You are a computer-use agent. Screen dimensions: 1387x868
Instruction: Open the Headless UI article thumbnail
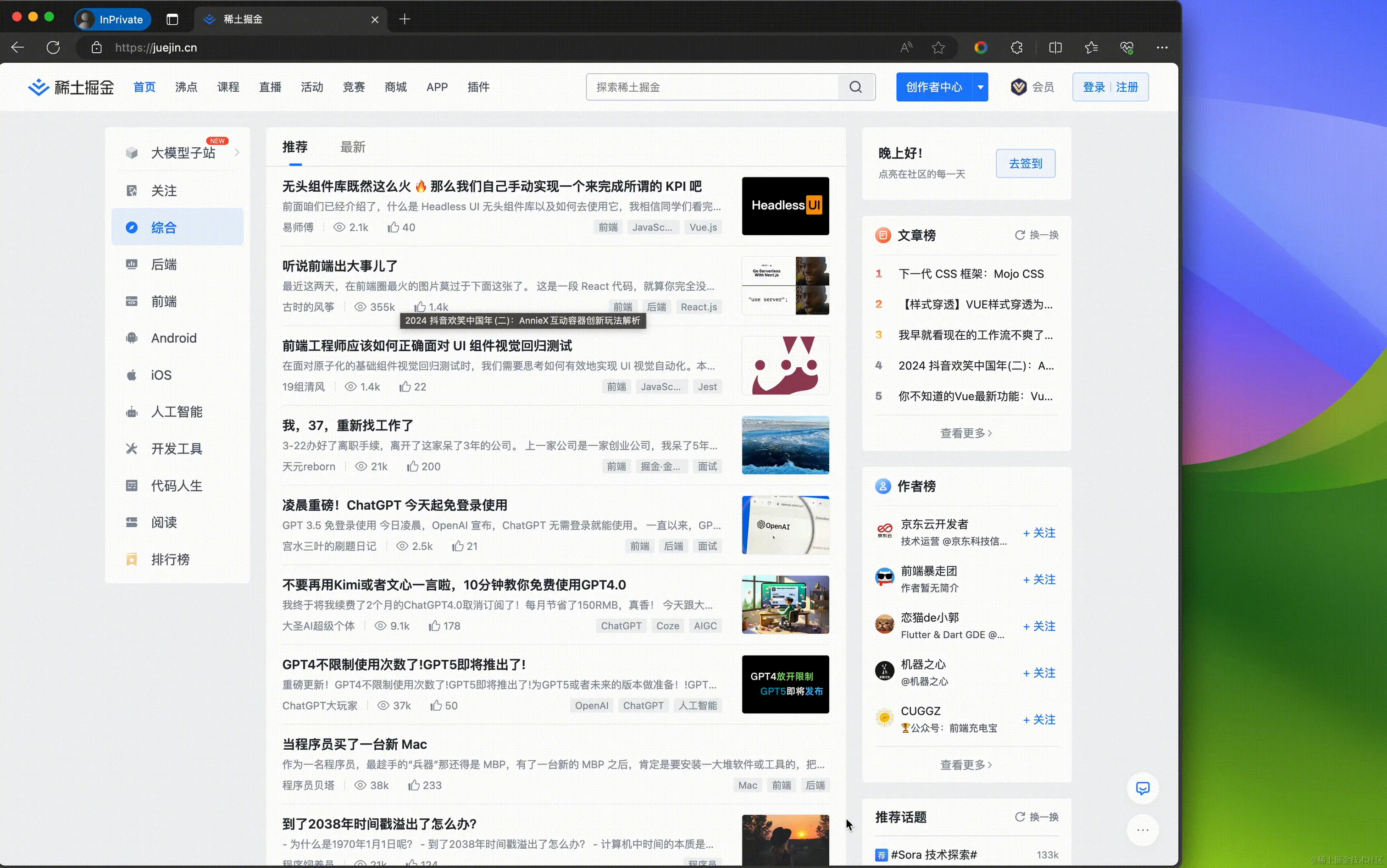(x=785, y=206)
